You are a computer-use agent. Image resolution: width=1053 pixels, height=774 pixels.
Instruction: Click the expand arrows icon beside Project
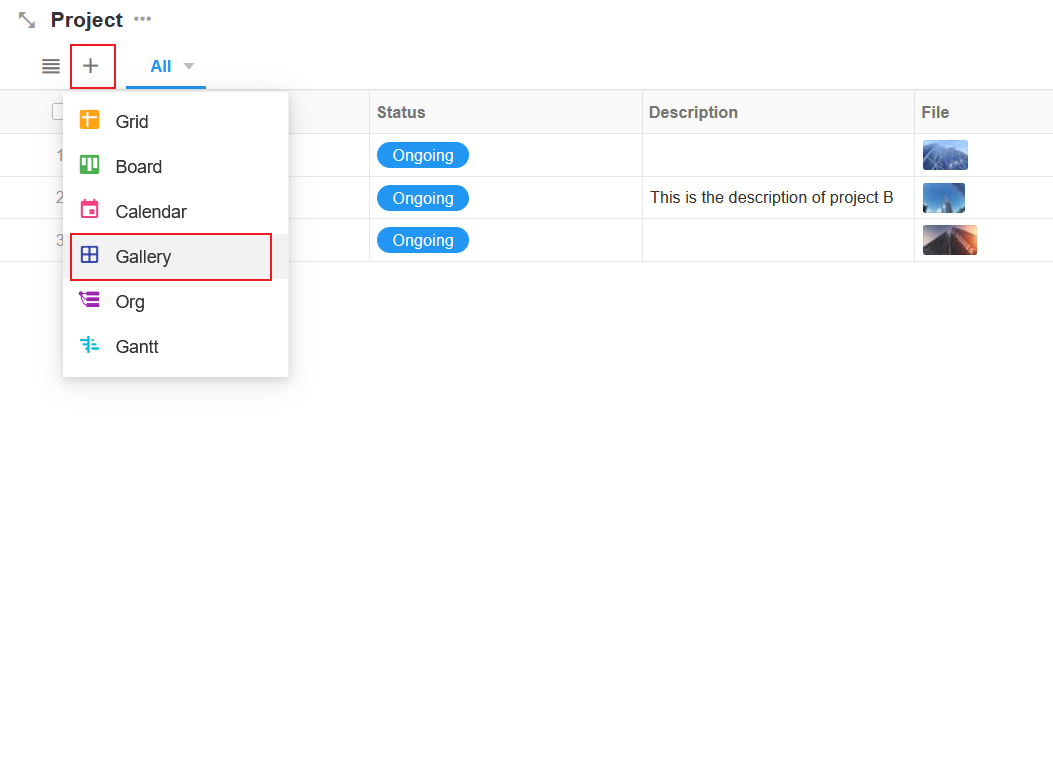27,20
